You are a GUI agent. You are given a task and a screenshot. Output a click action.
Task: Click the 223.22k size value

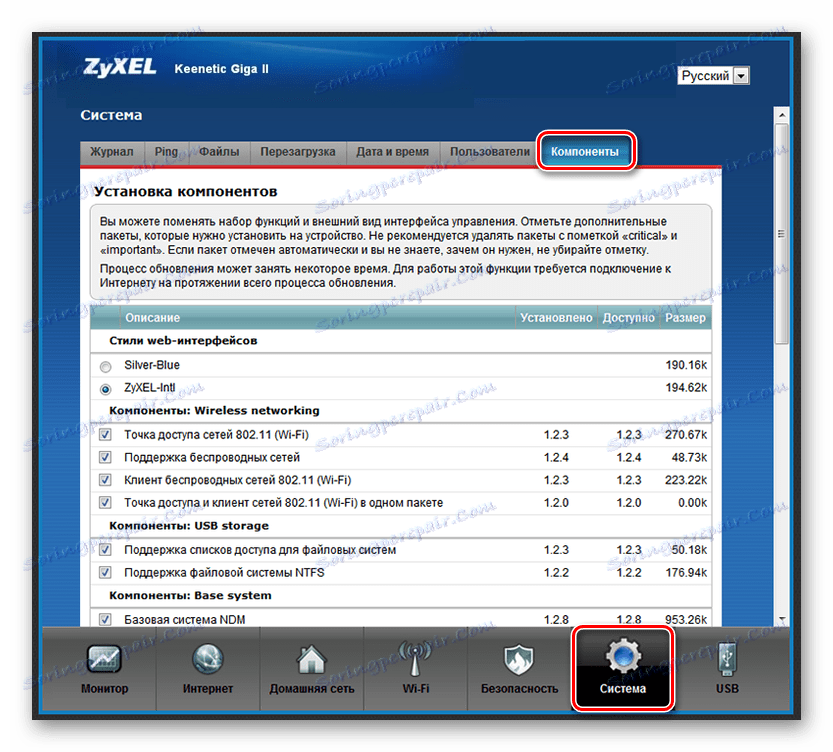click(x=686, y=480)
